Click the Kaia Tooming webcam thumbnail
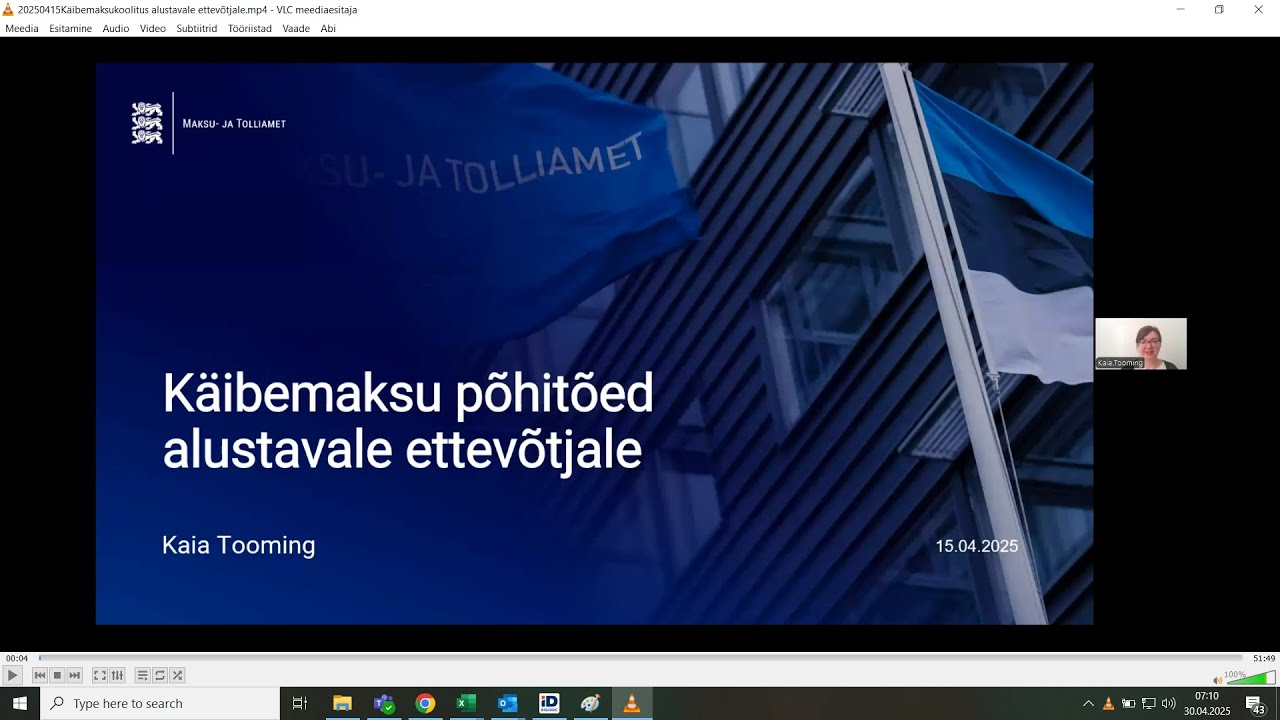1280x720 pixels. (x=1141, y=344)
